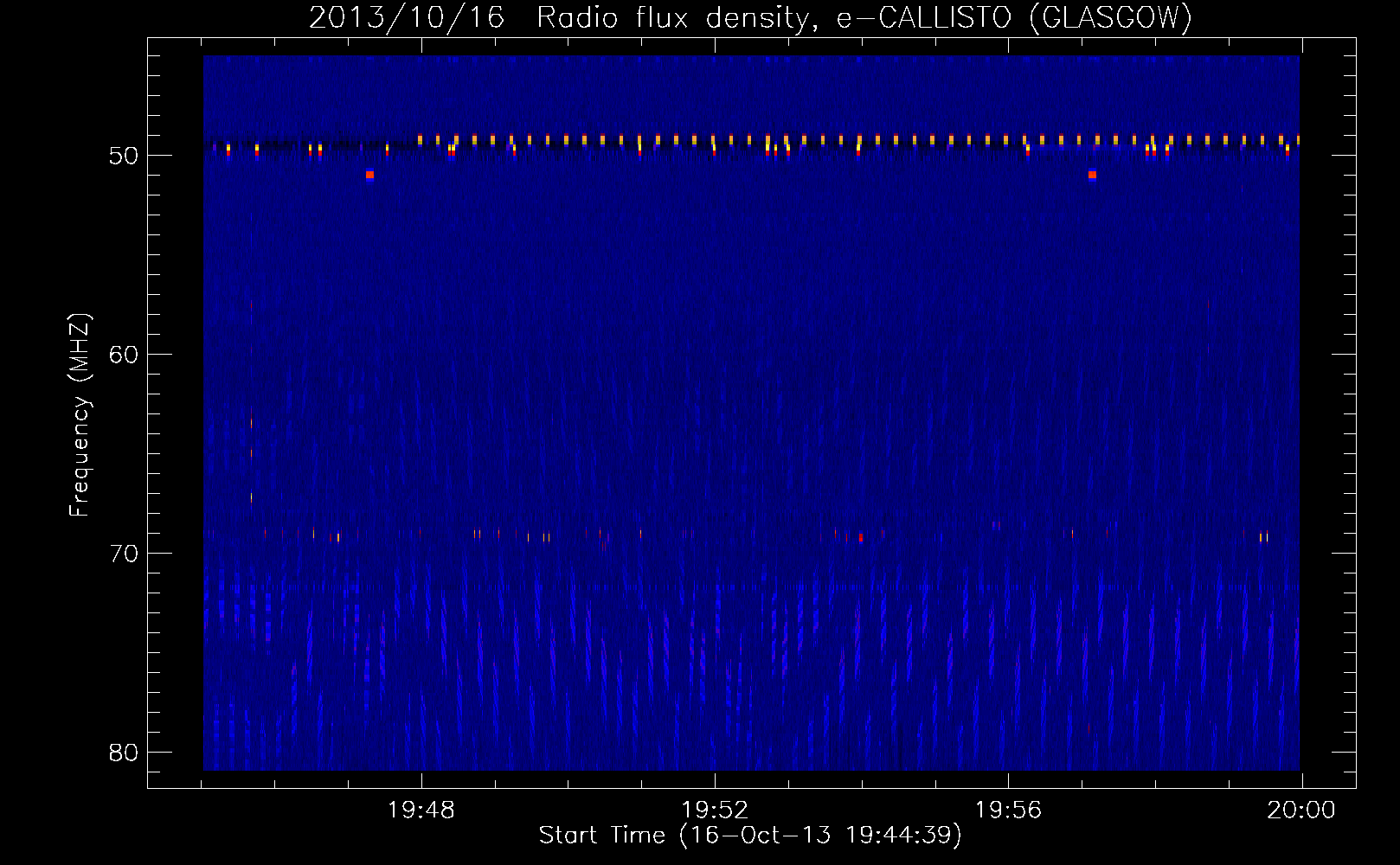Image resolution: width=1400 pixels, height=865 pixels.
Task: Click the 19:56 time tick label
Action: [x=1008, y=811]
